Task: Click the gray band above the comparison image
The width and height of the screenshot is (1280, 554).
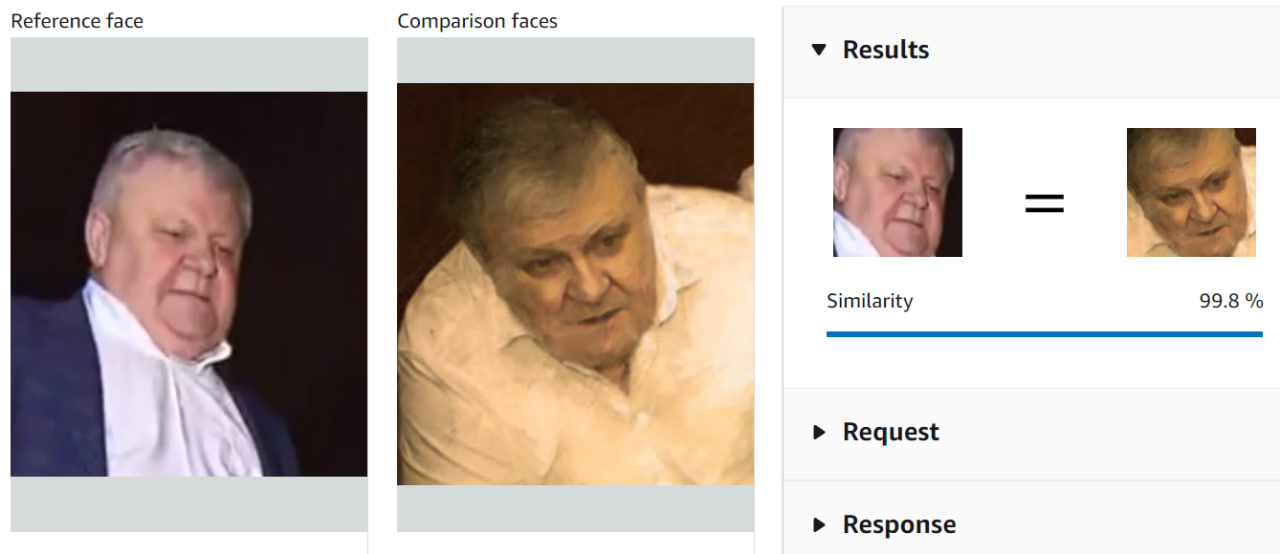Action: click(575, 60)
